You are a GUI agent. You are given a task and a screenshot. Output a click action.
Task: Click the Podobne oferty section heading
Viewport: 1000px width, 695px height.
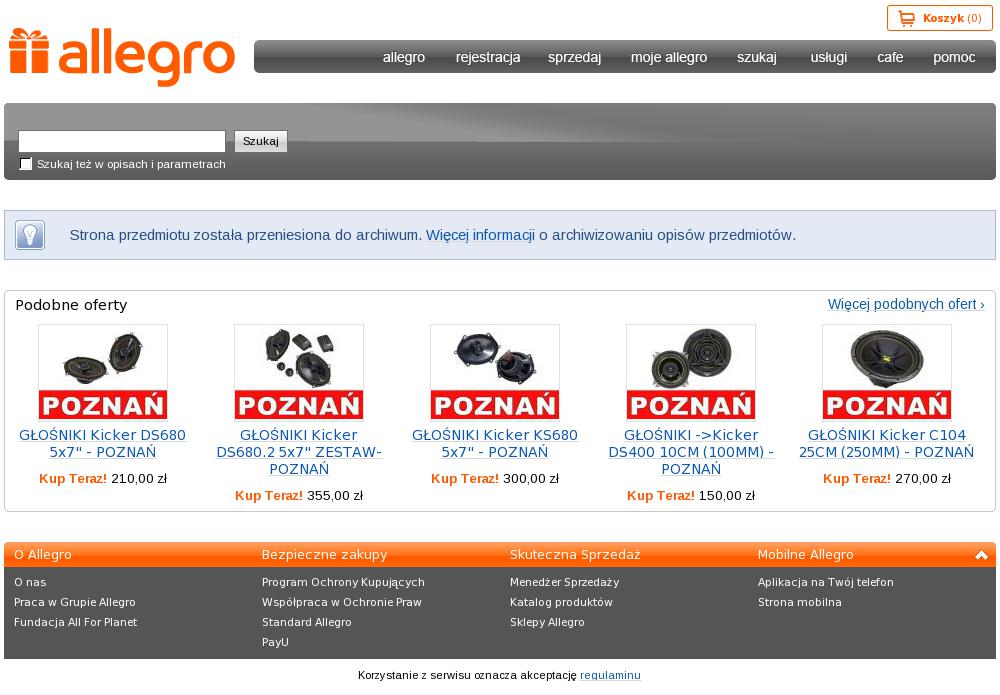click(71, 305)
